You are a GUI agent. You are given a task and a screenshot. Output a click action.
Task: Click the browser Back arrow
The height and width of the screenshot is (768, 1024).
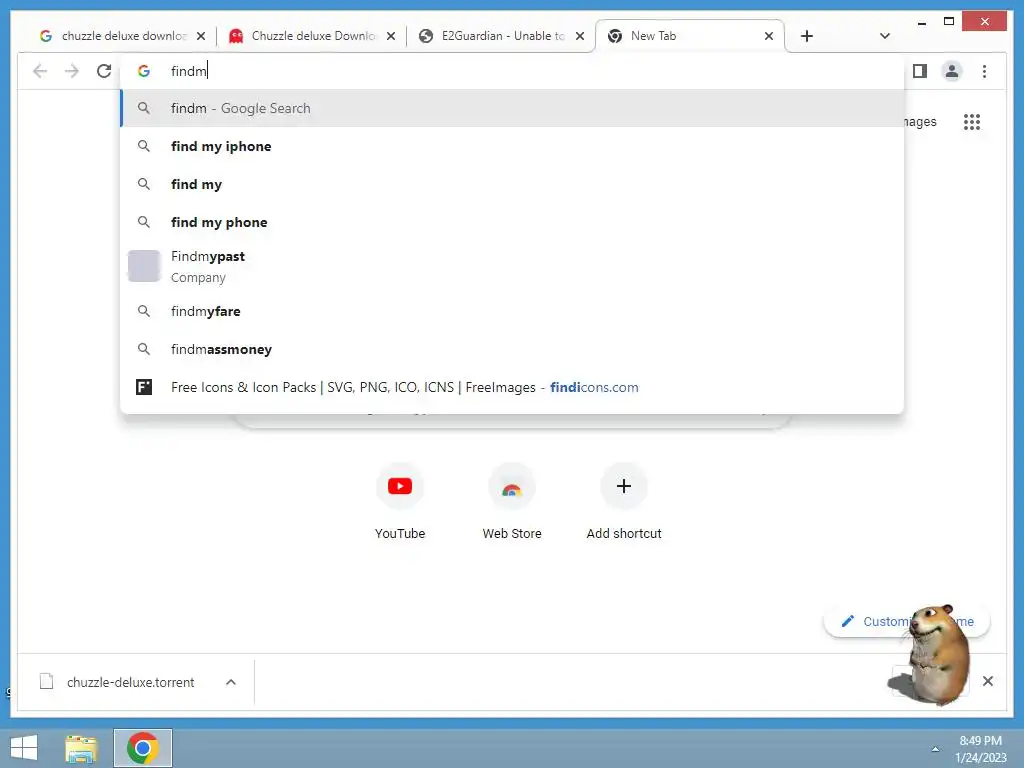(x=40, y=71)
